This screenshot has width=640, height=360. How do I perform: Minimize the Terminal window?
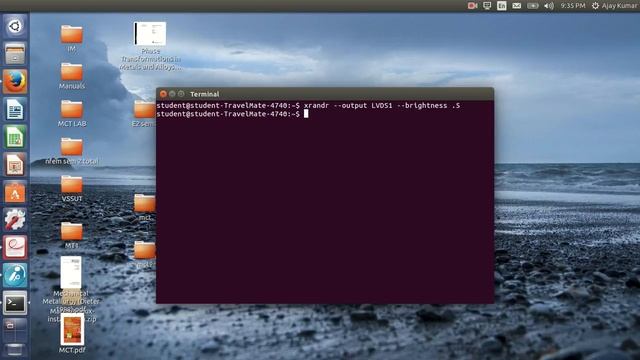[172, 94]
